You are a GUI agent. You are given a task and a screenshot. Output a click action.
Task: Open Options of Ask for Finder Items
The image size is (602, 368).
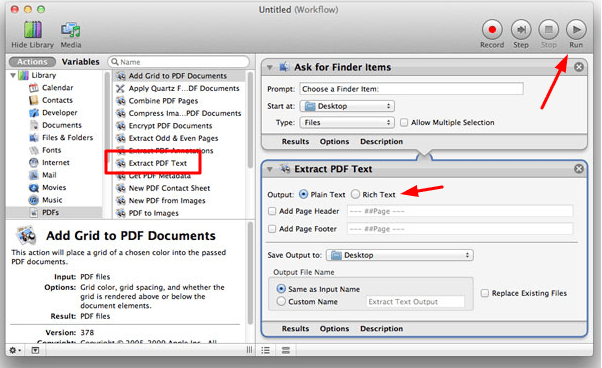[334, 142]
